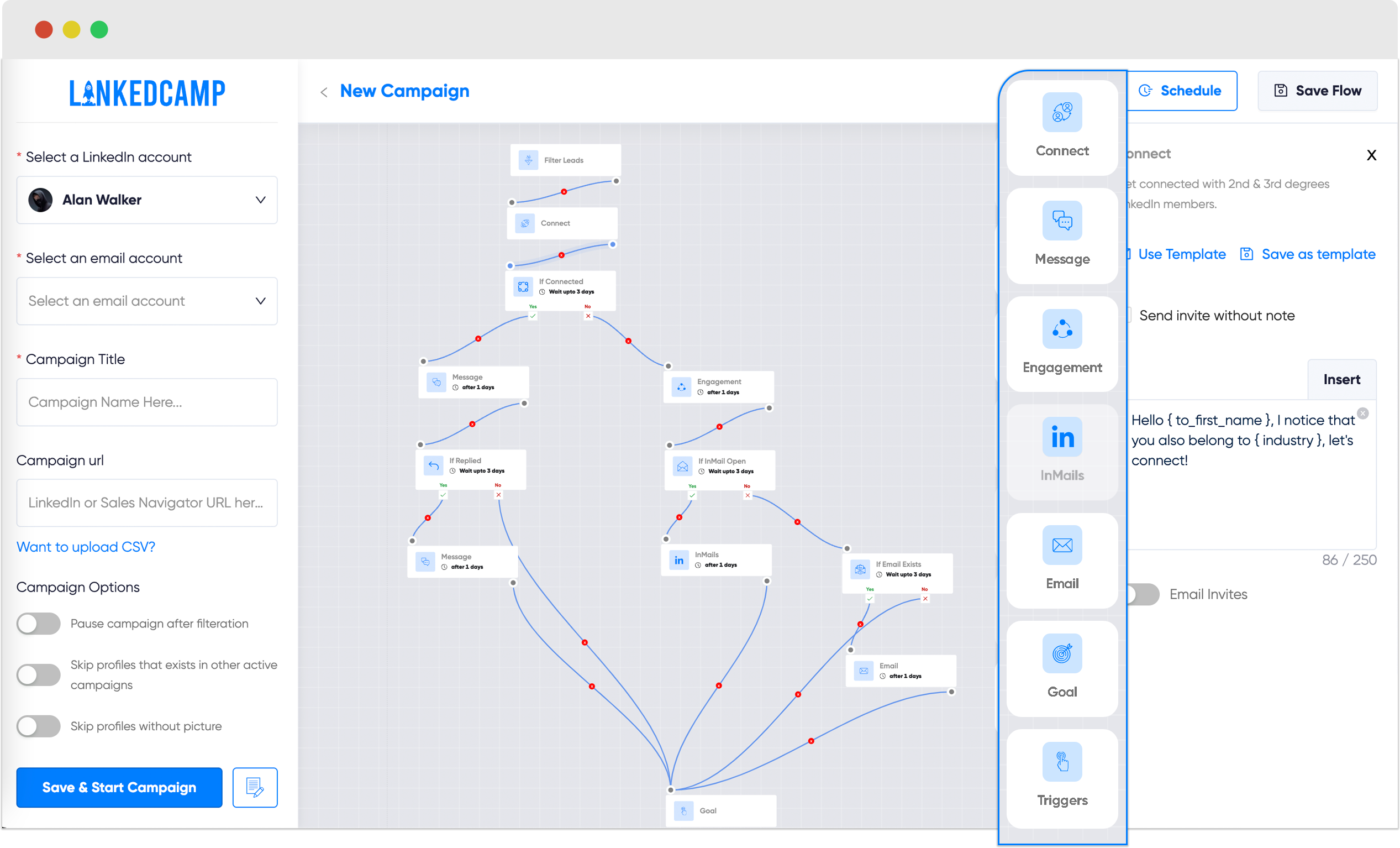Image resolution: width=1400 pixels, height=848 pixels.
Task: Select the Email envelope icon
Action: pos(1061,545)
